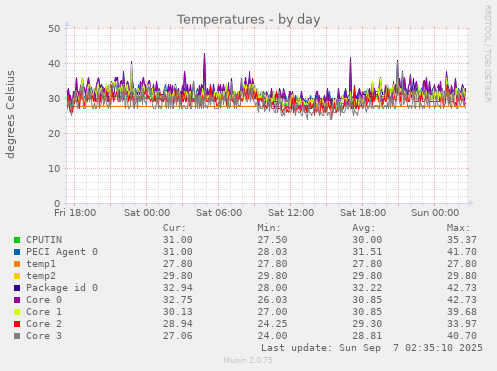Click PECI Agent 0 max value 41.70

[x=462, y=252]
